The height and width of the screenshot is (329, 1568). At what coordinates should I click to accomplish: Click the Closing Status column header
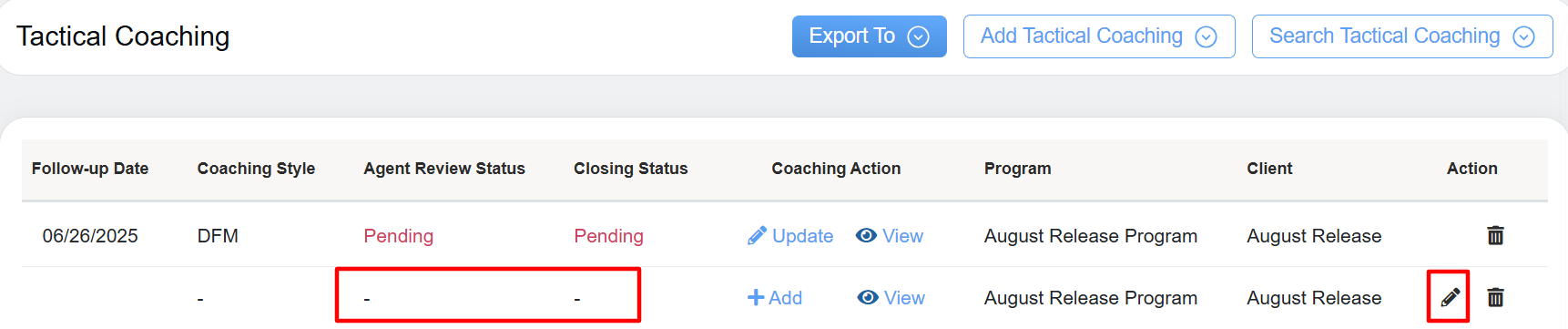coord(631,169)
